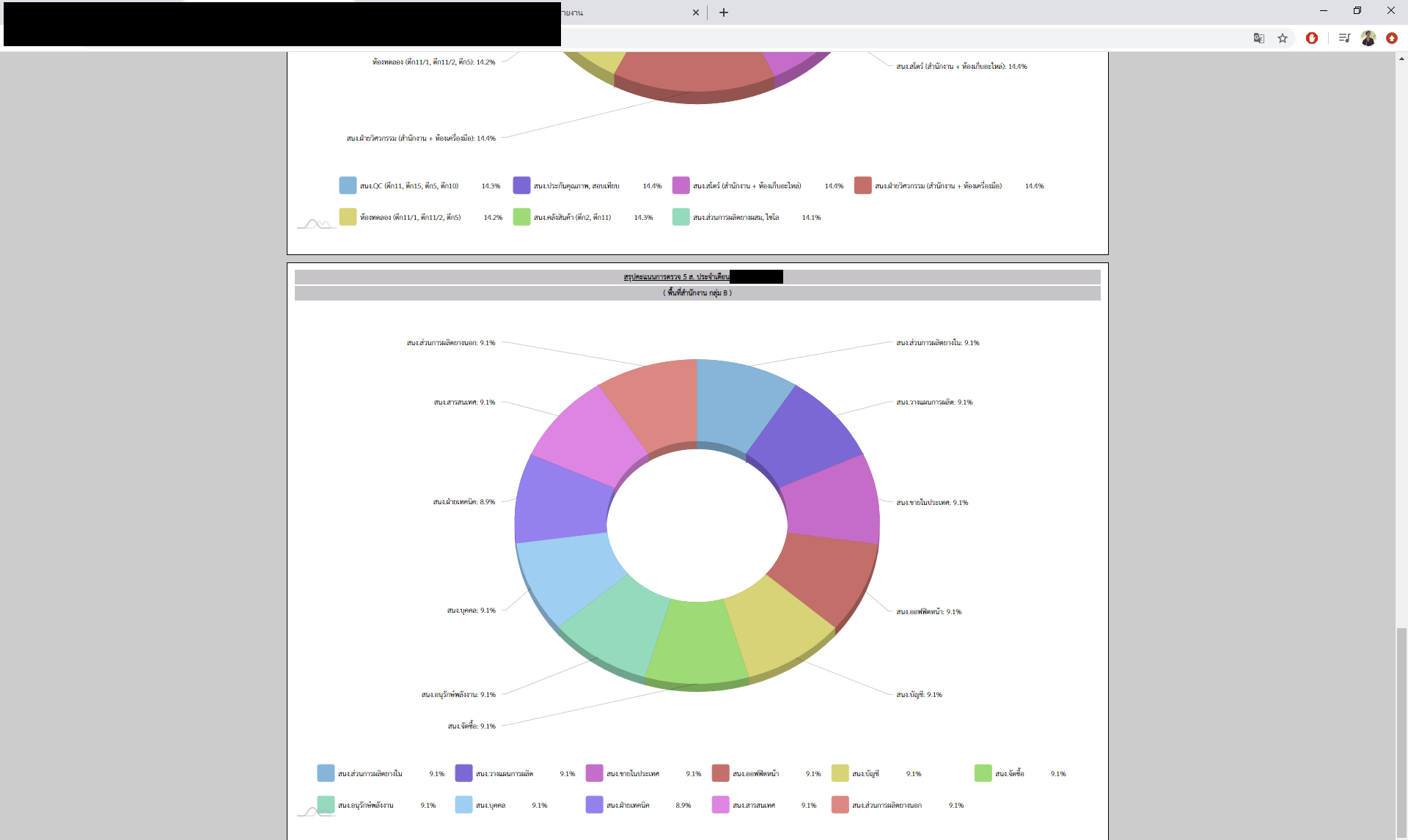
Task: Toggle the สนง.จัดซื้อ green legend swatch
Action: point(983,773)
